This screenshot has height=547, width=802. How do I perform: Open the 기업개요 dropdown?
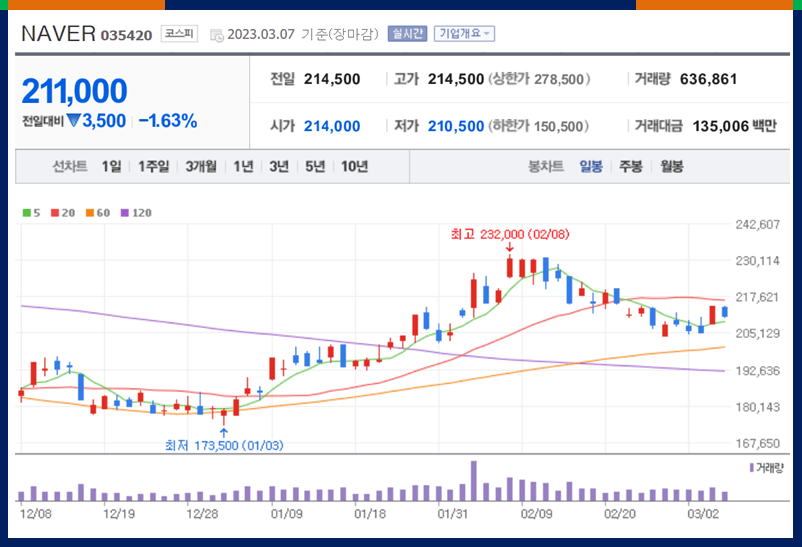tap(464, 34)
